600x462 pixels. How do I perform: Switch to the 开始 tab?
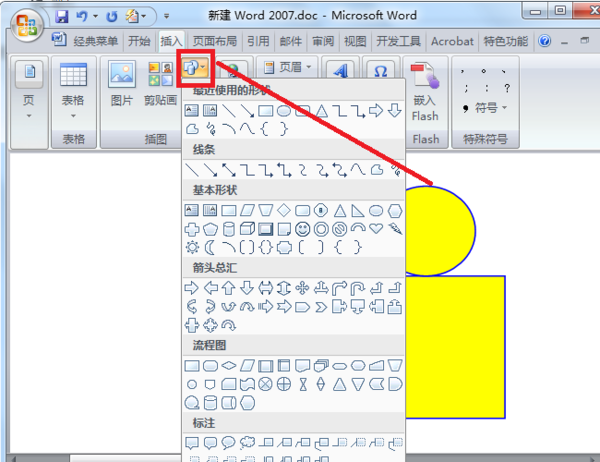click(x=139, y=41)
